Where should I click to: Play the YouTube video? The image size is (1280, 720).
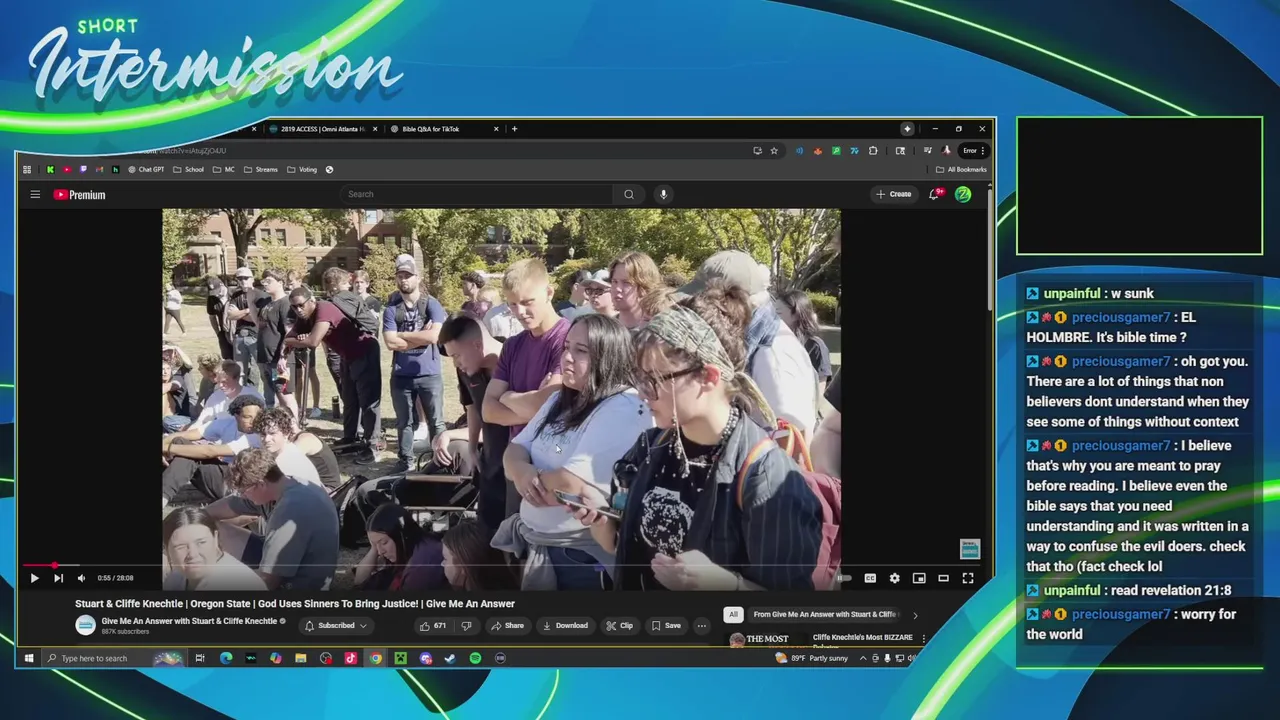(34, 578)
